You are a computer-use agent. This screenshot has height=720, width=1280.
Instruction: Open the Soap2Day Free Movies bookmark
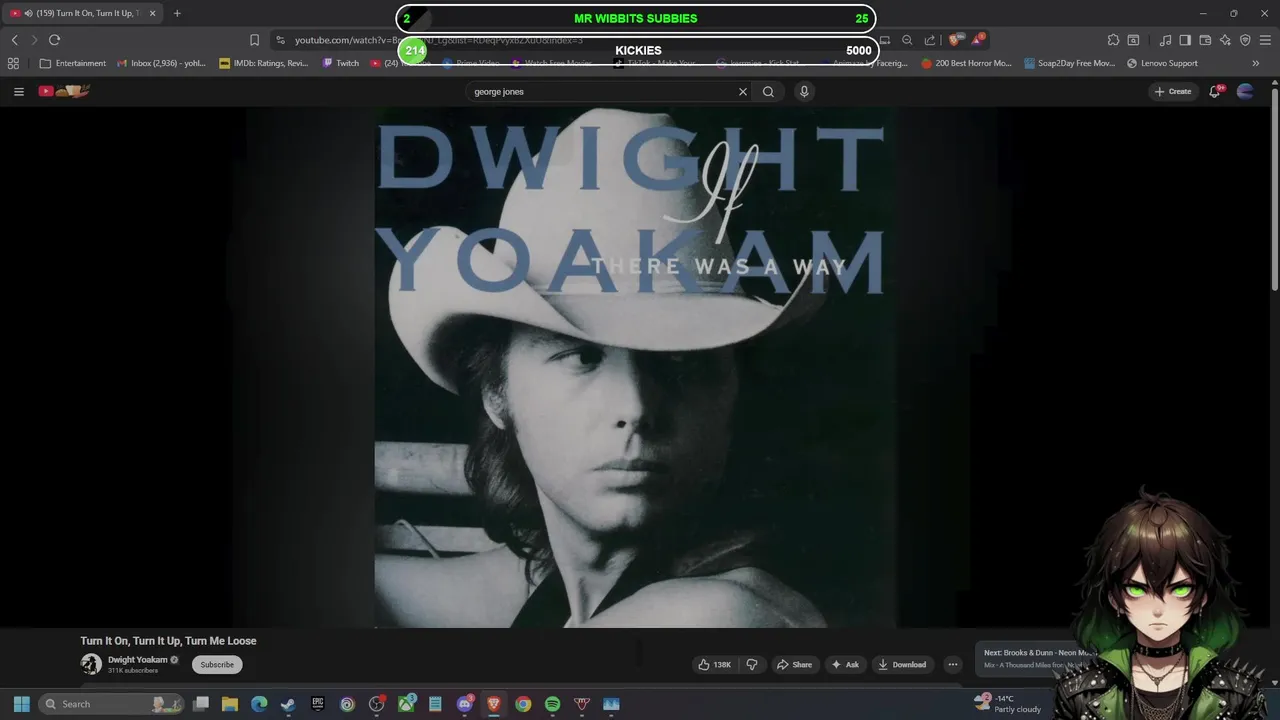(1070, 63)
